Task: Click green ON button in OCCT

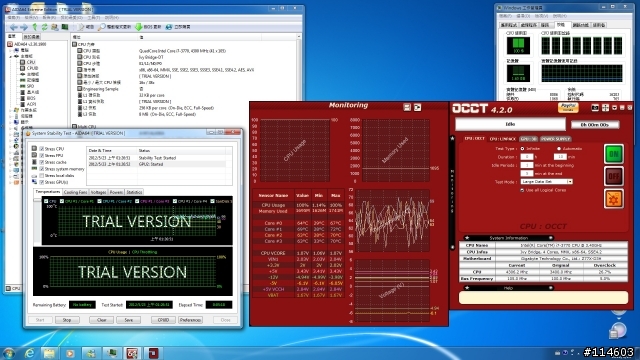Action: (613, 154)
